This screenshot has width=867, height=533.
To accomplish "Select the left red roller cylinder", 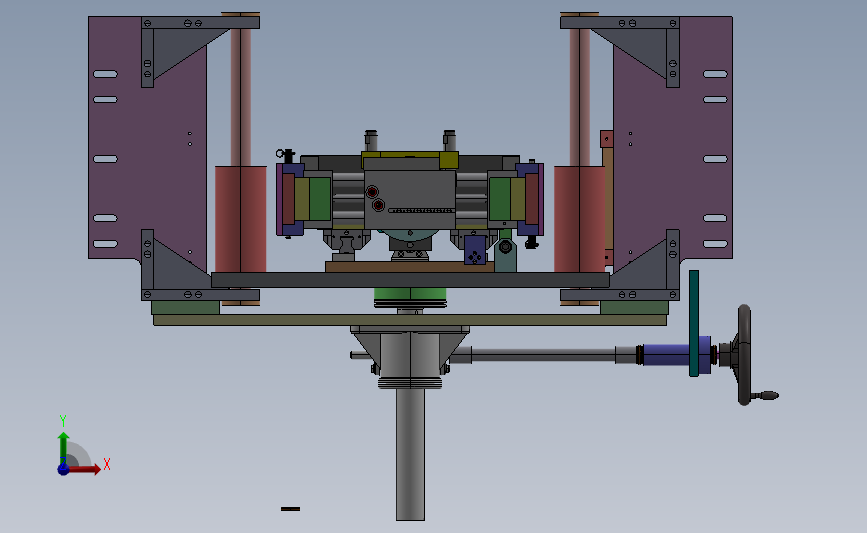I will (x=241, y=219).
